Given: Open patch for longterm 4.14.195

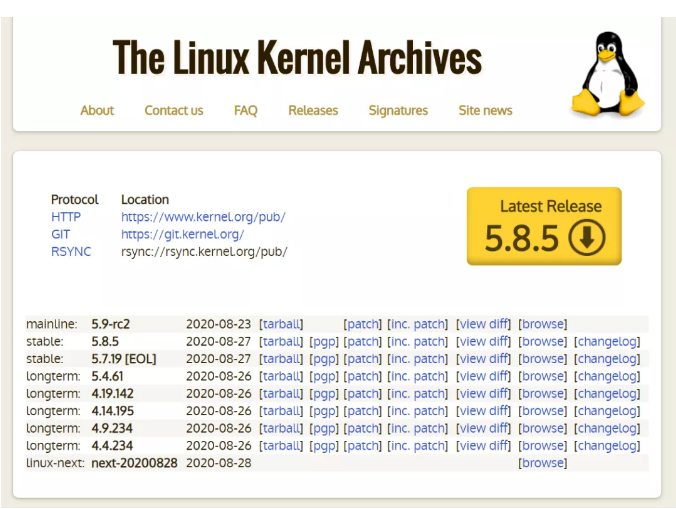Looking at the screenshot, I should coord(363,411).
